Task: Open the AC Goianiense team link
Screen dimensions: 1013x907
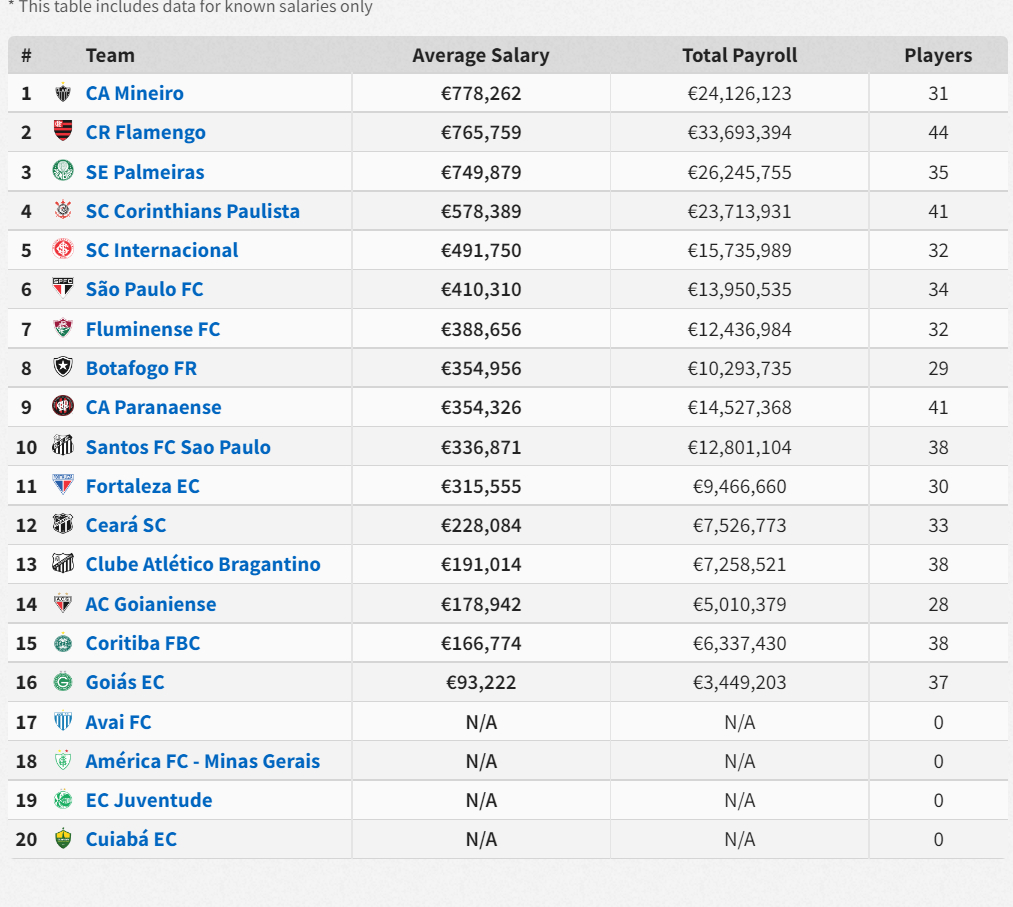Action: pos(151,604)
